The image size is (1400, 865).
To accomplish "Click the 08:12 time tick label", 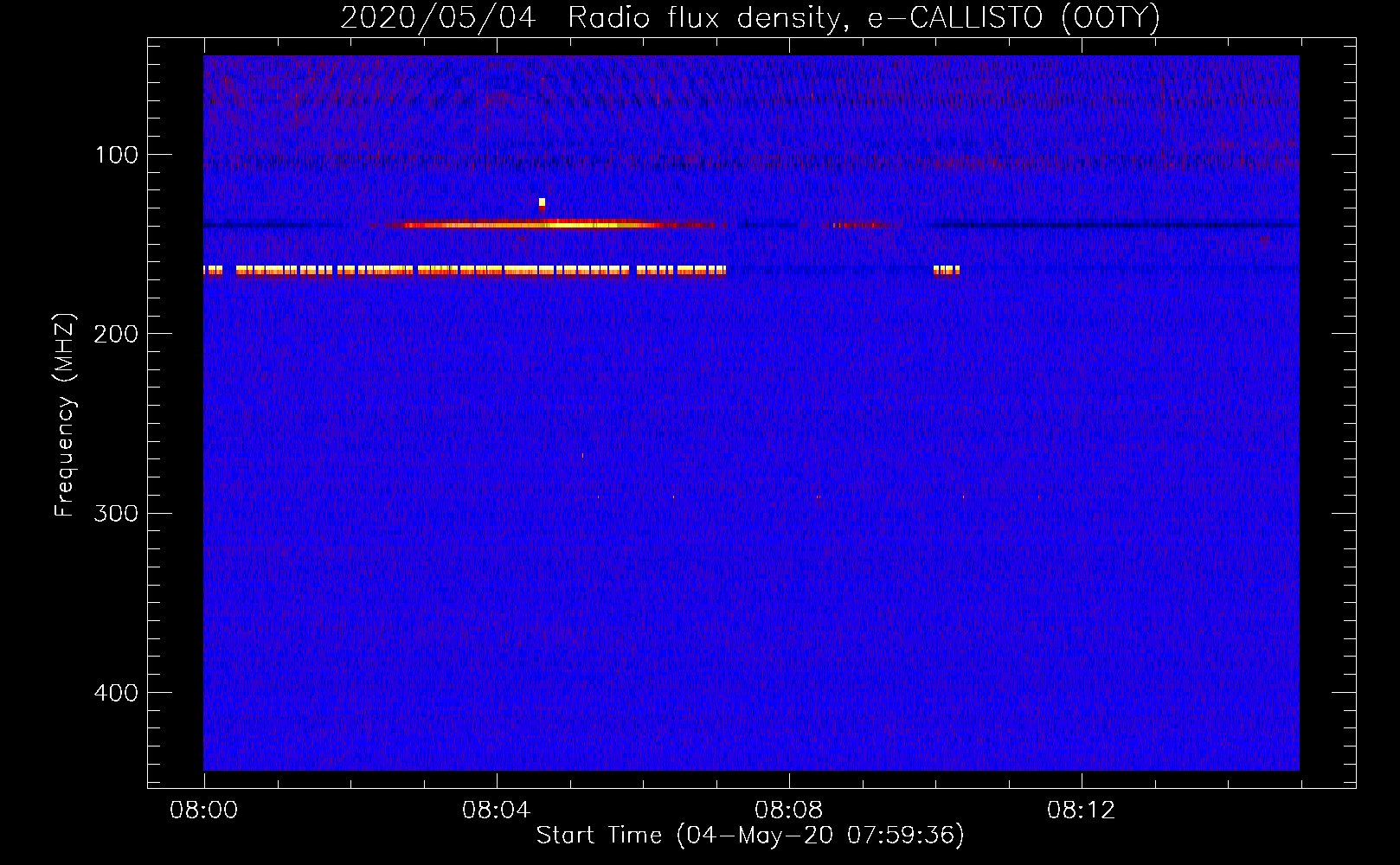I will (1081, 811).
